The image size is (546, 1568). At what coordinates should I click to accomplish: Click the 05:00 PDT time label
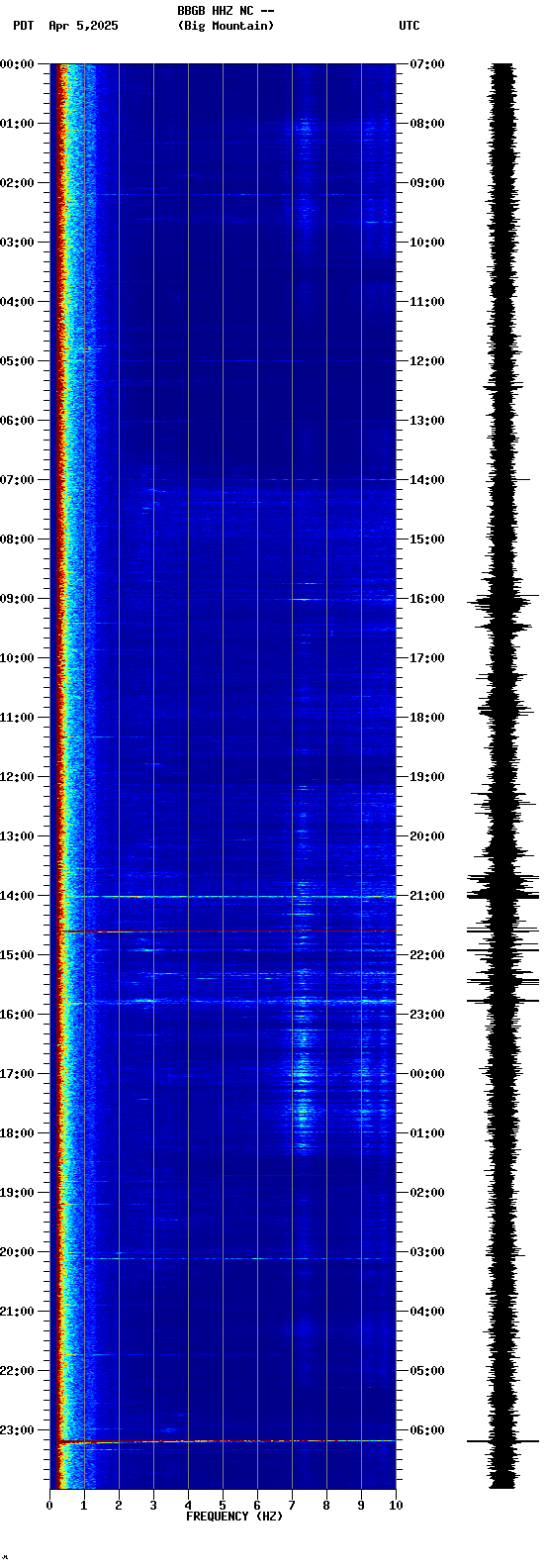(17, 361)
